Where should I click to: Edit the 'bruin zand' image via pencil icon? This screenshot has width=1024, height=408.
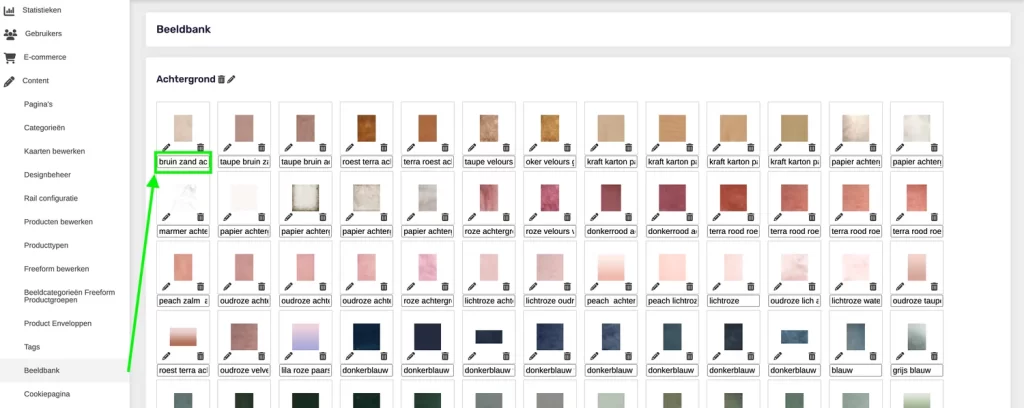tap(166, 147)
